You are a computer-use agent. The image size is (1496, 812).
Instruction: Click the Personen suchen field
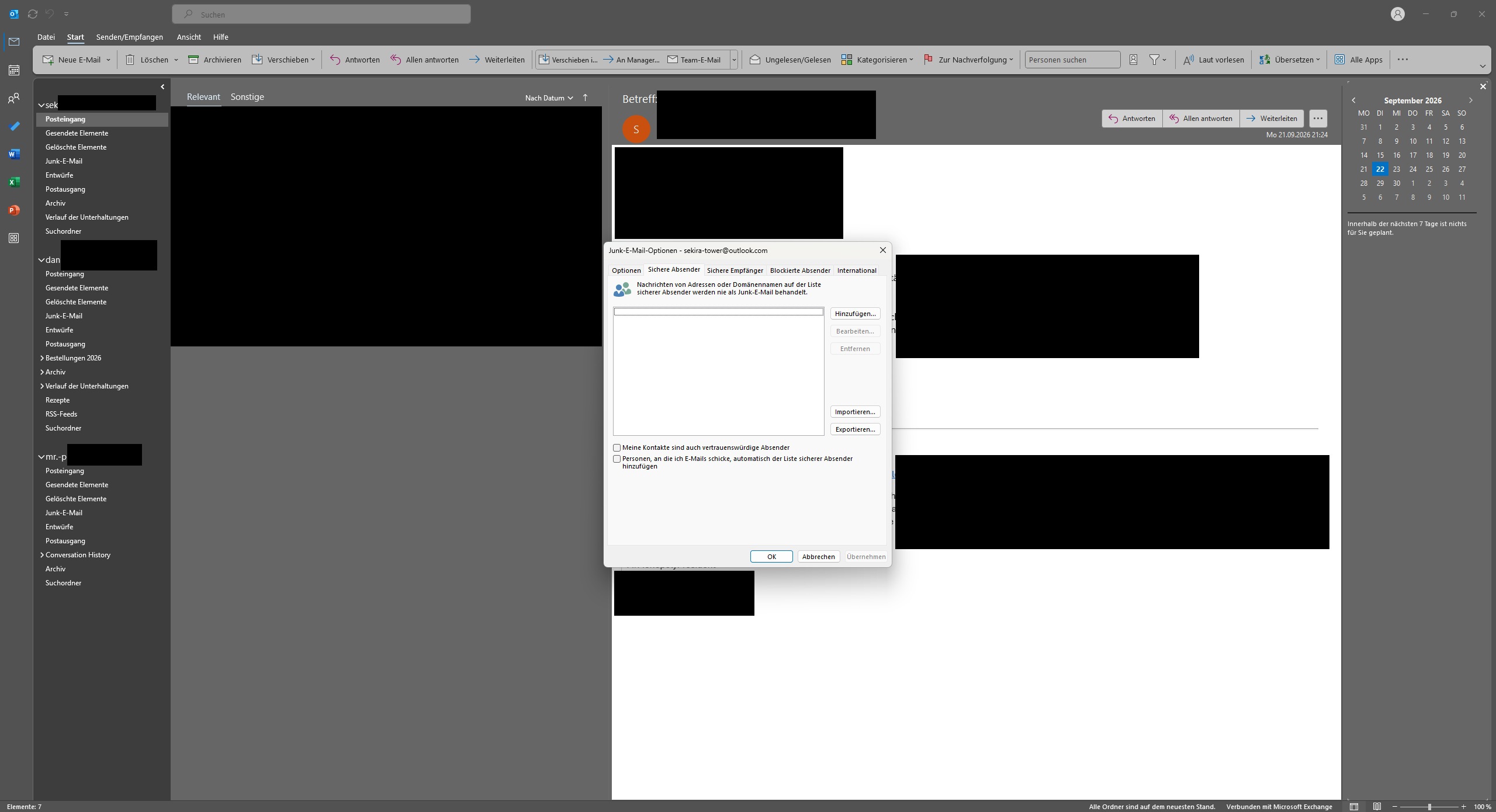(1072, 60)
